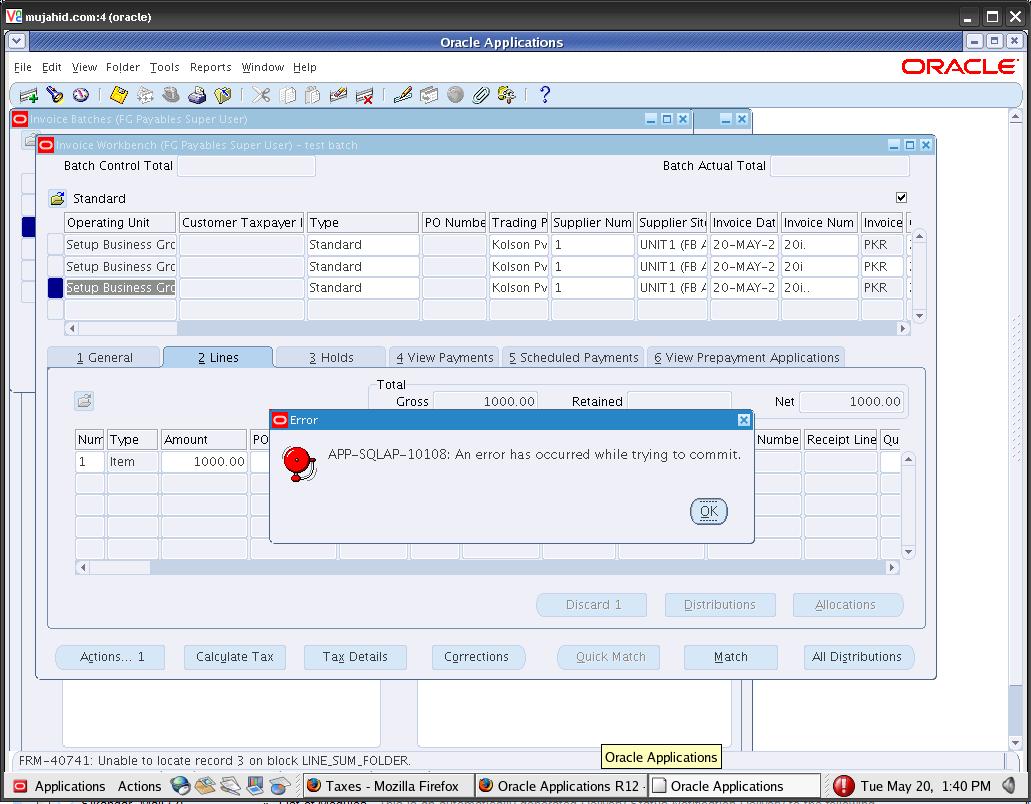Click invoice grid vertical scroll down arrow
The height and width of the screenshot is (804, 1031).
(919, 316)
